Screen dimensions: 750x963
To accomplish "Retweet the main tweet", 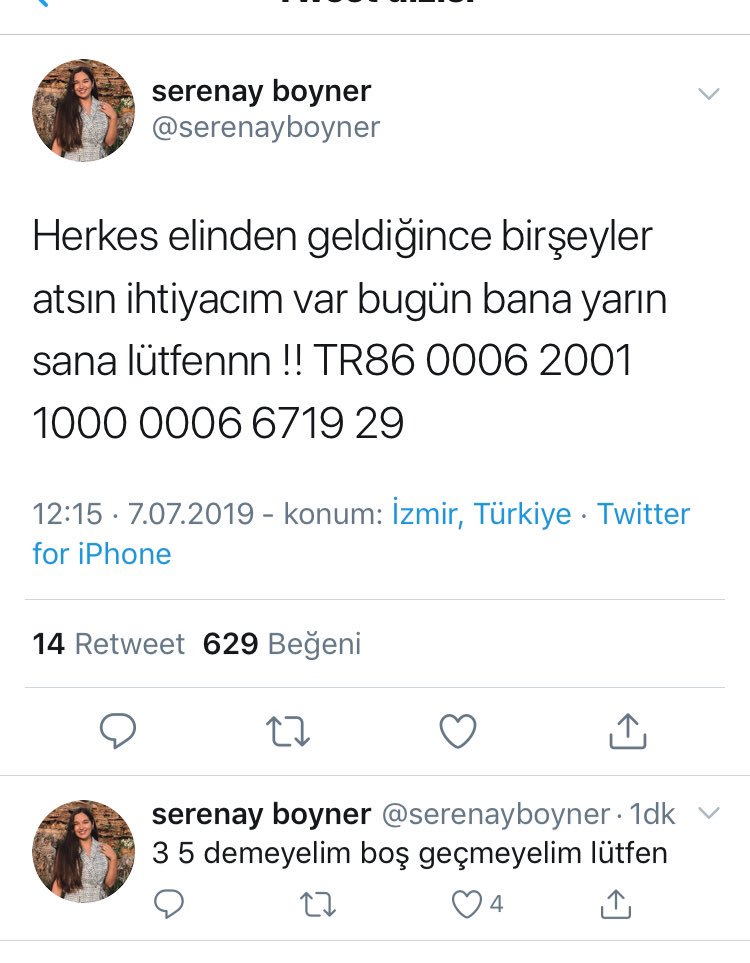I will click(x=287, y=731).
